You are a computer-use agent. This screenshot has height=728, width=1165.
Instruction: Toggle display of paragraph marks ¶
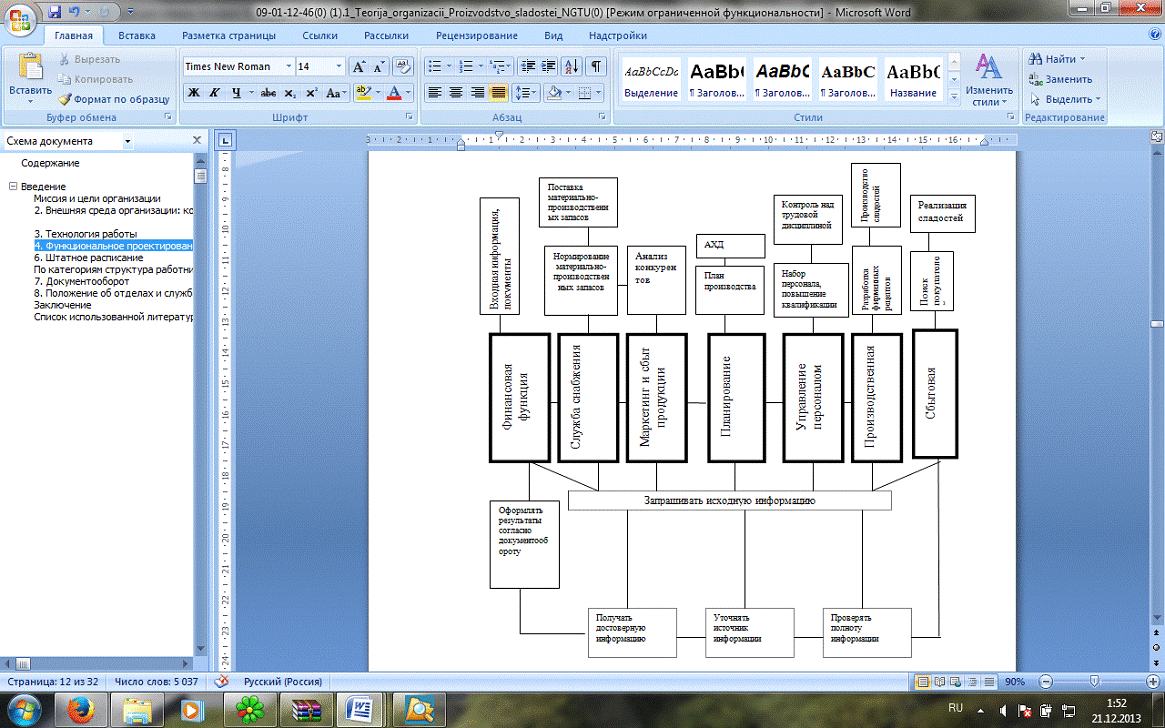click(595, 67)
